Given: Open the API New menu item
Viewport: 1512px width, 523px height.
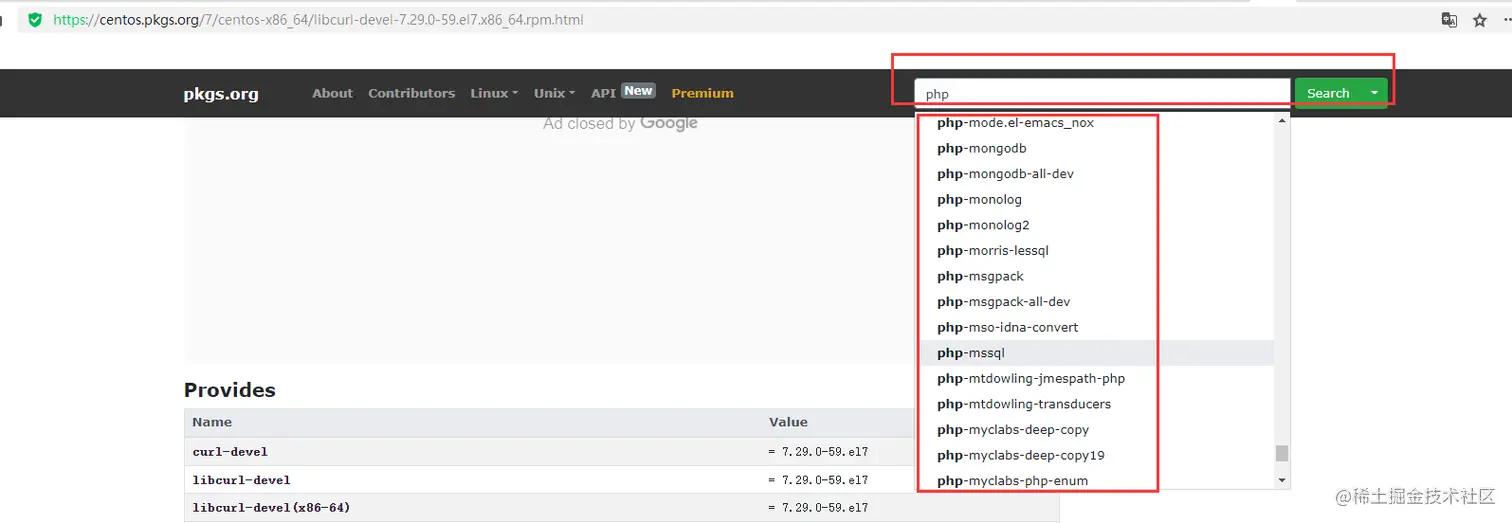Looking at the screenshot, I should [x=622, y=92].
